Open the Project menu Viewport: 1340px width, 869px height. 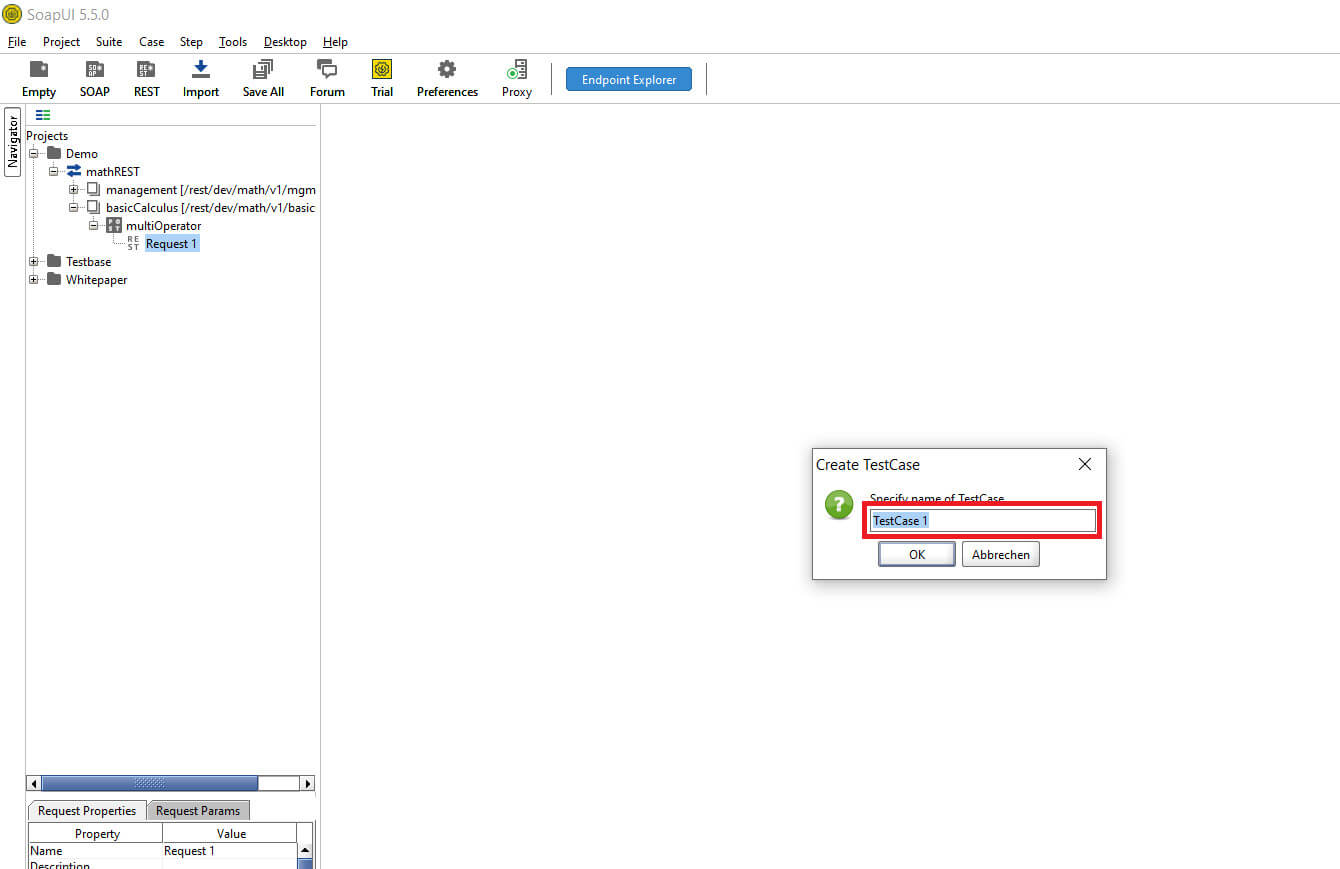(x=61, y=42)
